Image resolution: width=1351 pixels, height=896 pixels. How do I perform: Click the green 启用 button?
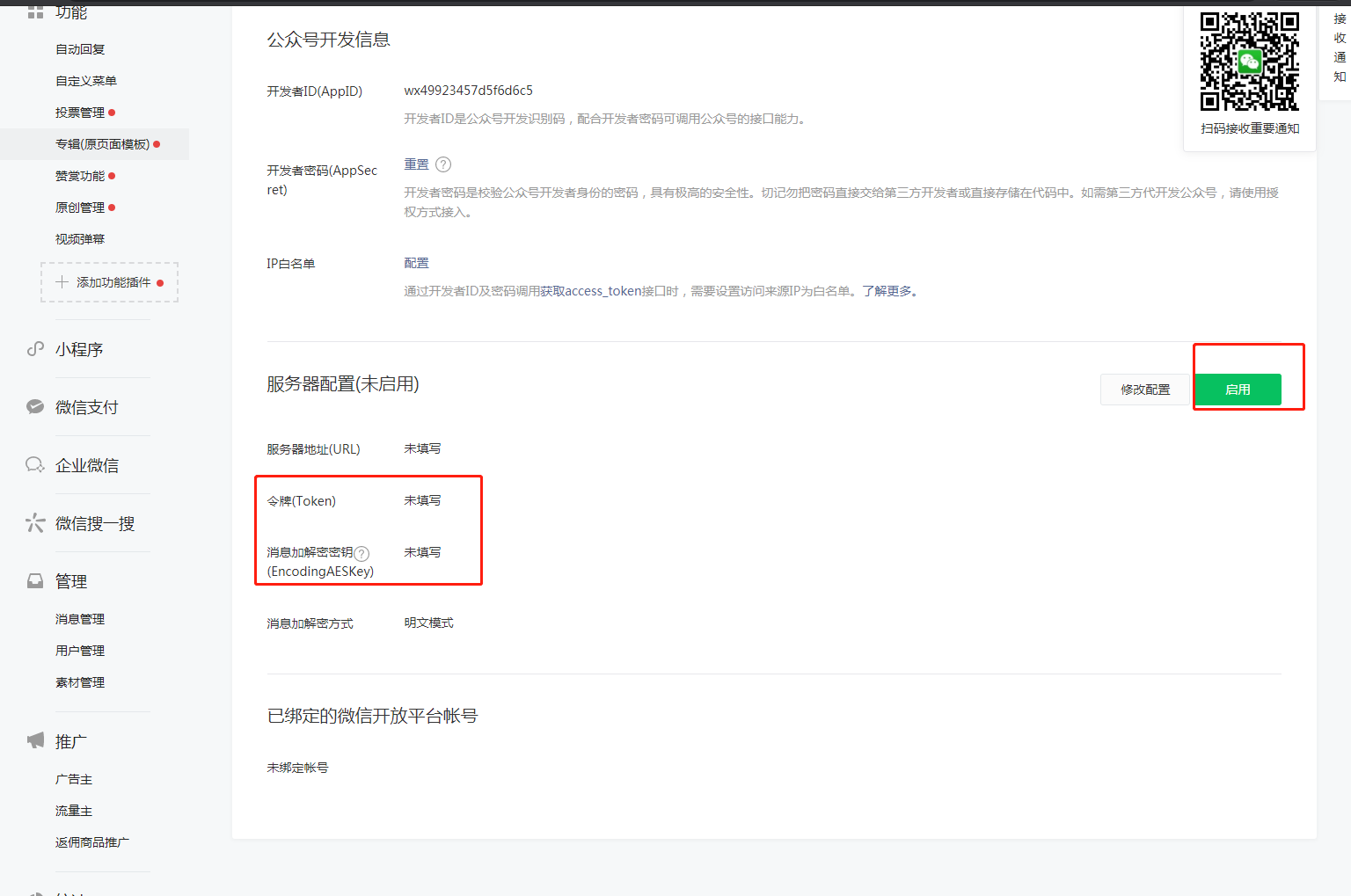click(1238, 390)
